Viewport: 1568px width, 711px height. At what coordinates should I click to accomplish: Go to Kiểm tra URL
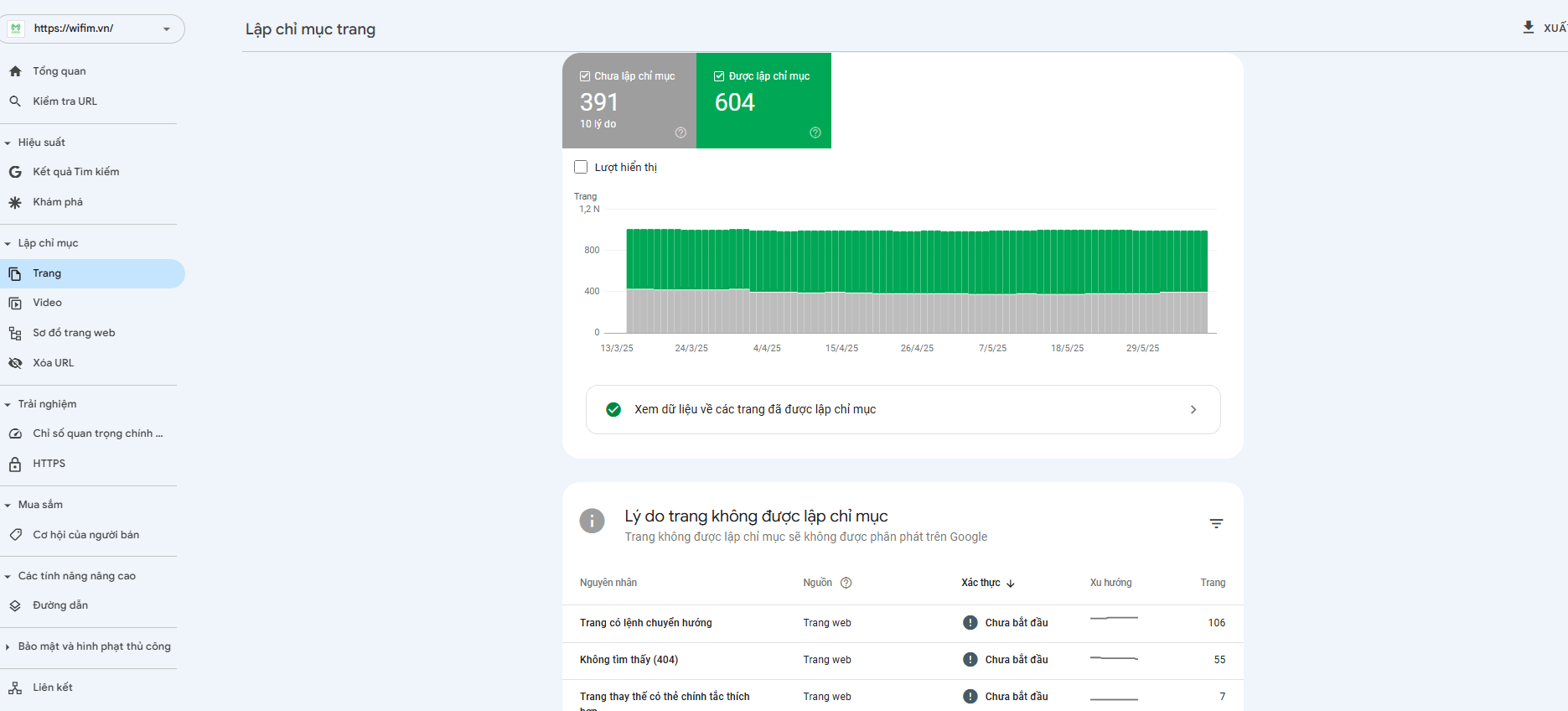click(x=92, y=101)
